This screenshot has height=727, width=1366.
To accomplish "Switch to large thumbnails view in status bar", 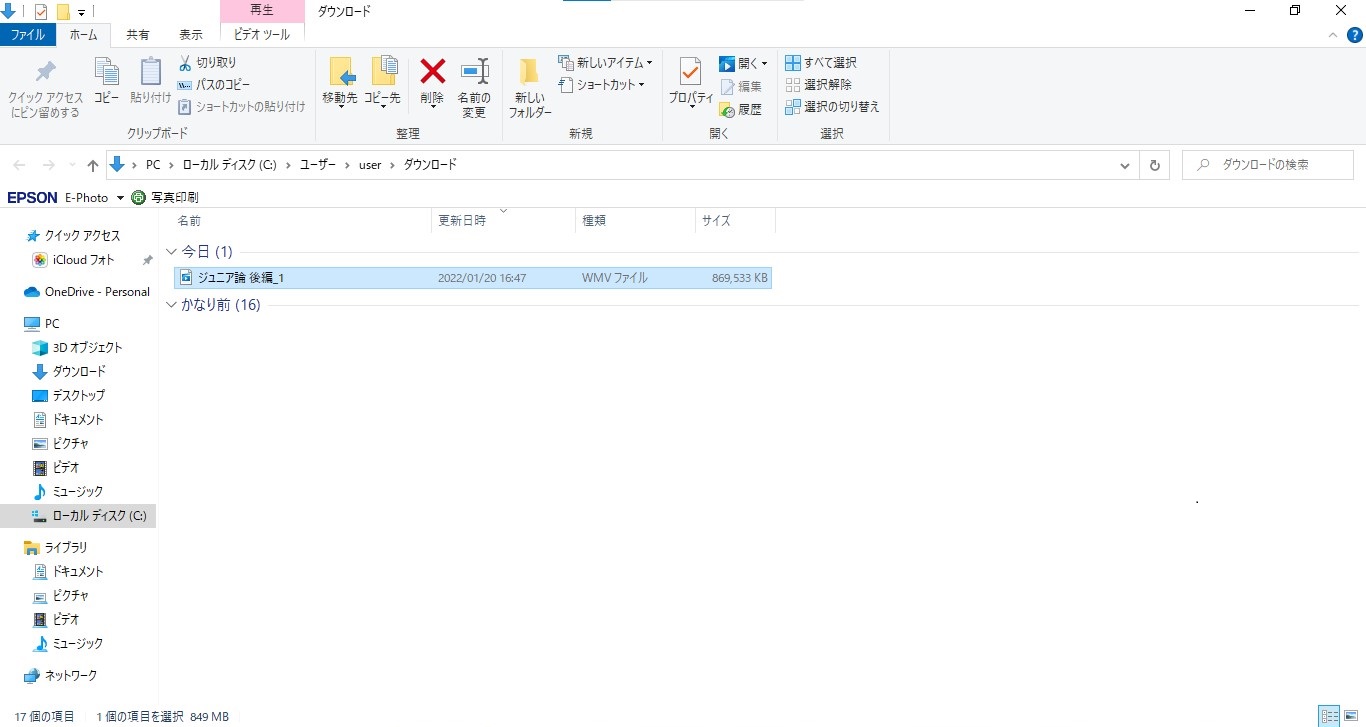I will point(1350,716).
